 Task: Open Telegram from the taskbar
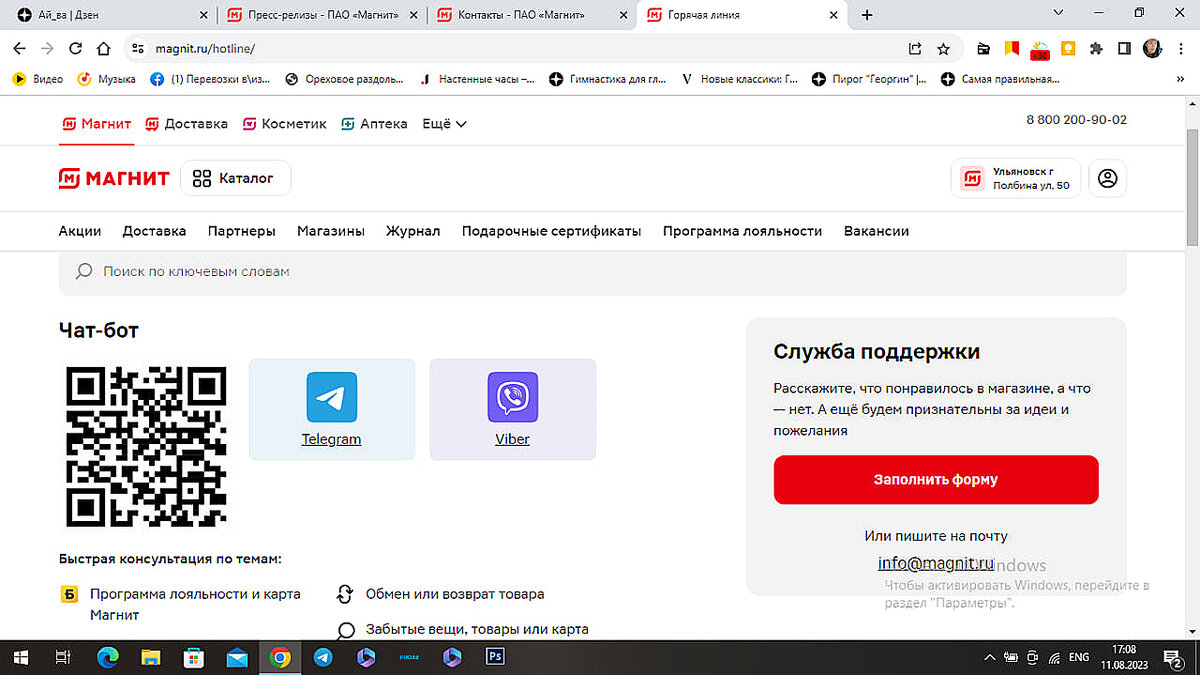[x=323, y=657]
